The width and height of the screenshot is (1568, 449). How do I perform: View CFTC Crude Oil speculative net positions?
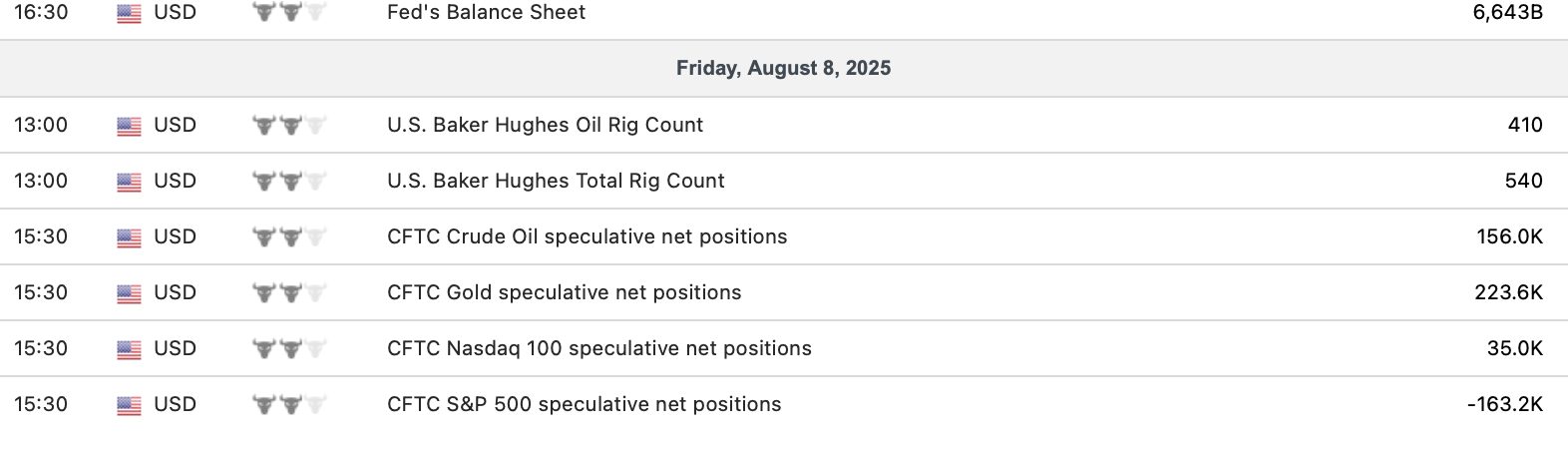587,236
